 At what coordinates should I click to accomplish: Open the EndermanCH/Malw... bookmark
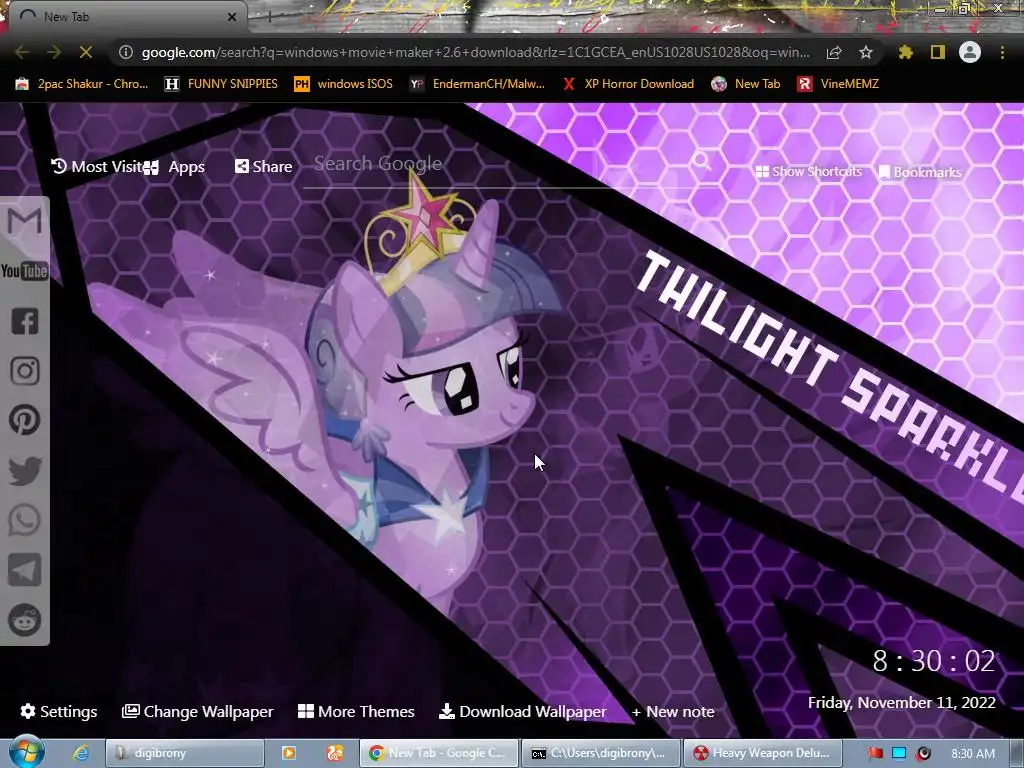(477, 84)
